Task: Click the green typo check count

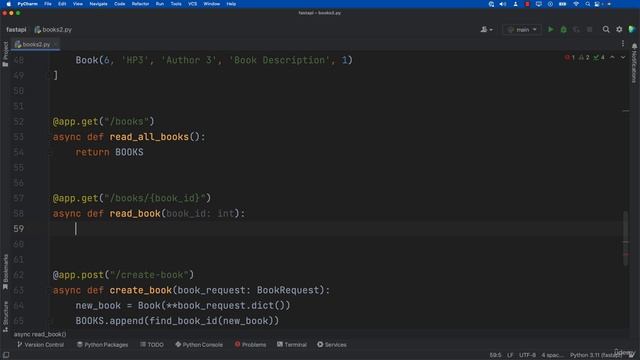Action: [x=599, y=58]
